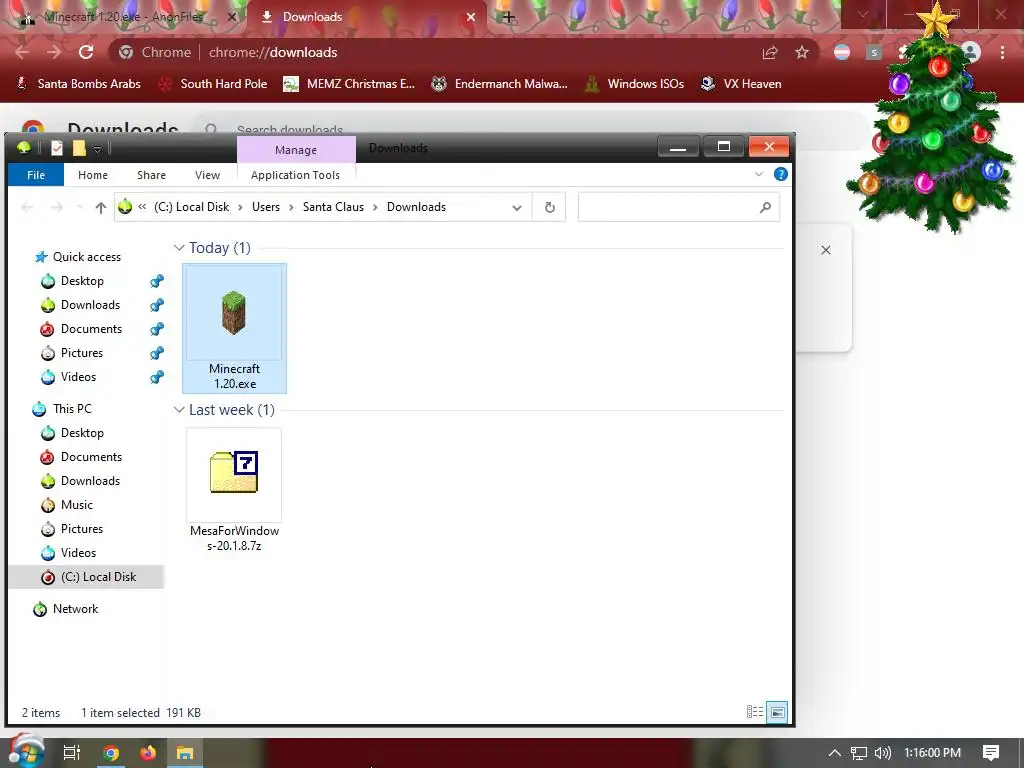Viewport: 1024px width, 768px height.
Task: Open Pictures under This PC
Action: [x=82, y=529]
